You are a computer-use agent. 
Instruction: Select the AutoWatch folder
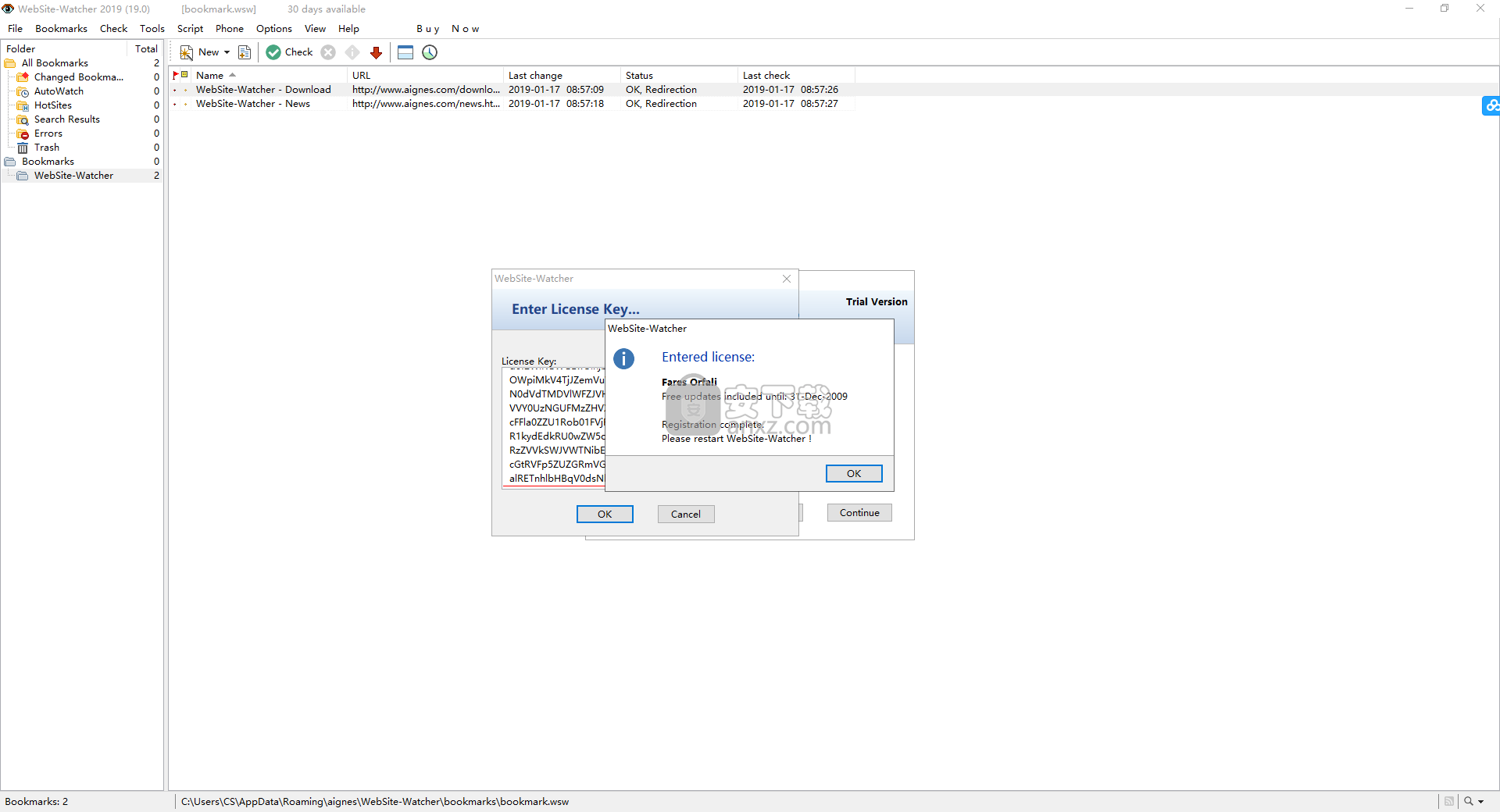[59, 91]
